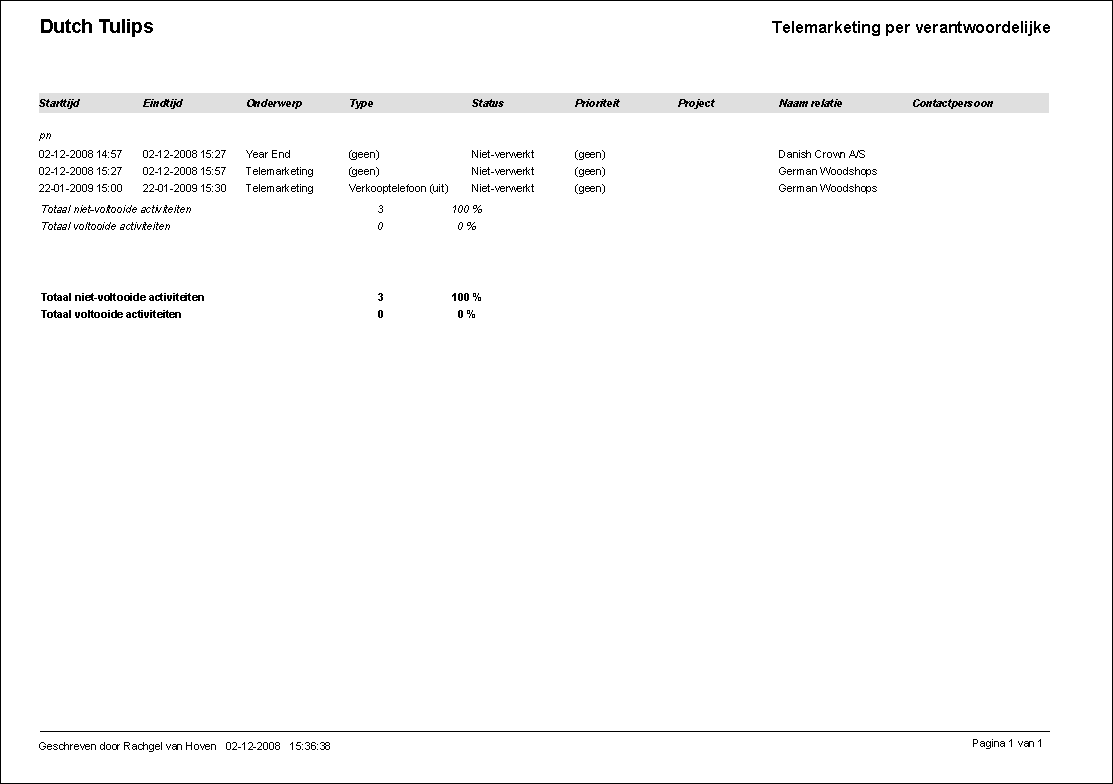Select the 'Starttijd' column header
Image resolution: width=1113 pixels, height=784 pixels.
pos(59,104)
